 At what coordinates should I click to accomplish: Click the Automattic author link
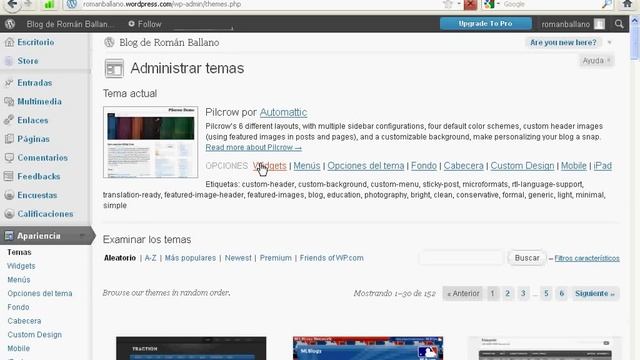(x=283, y=112)
